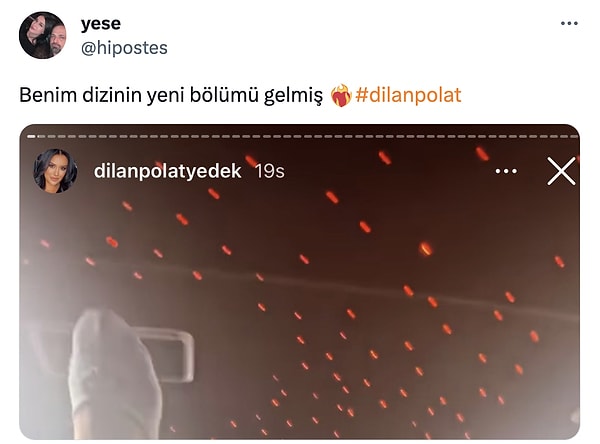Click the first filled story progress segment
600x444 pixels.
click(31, 136)
